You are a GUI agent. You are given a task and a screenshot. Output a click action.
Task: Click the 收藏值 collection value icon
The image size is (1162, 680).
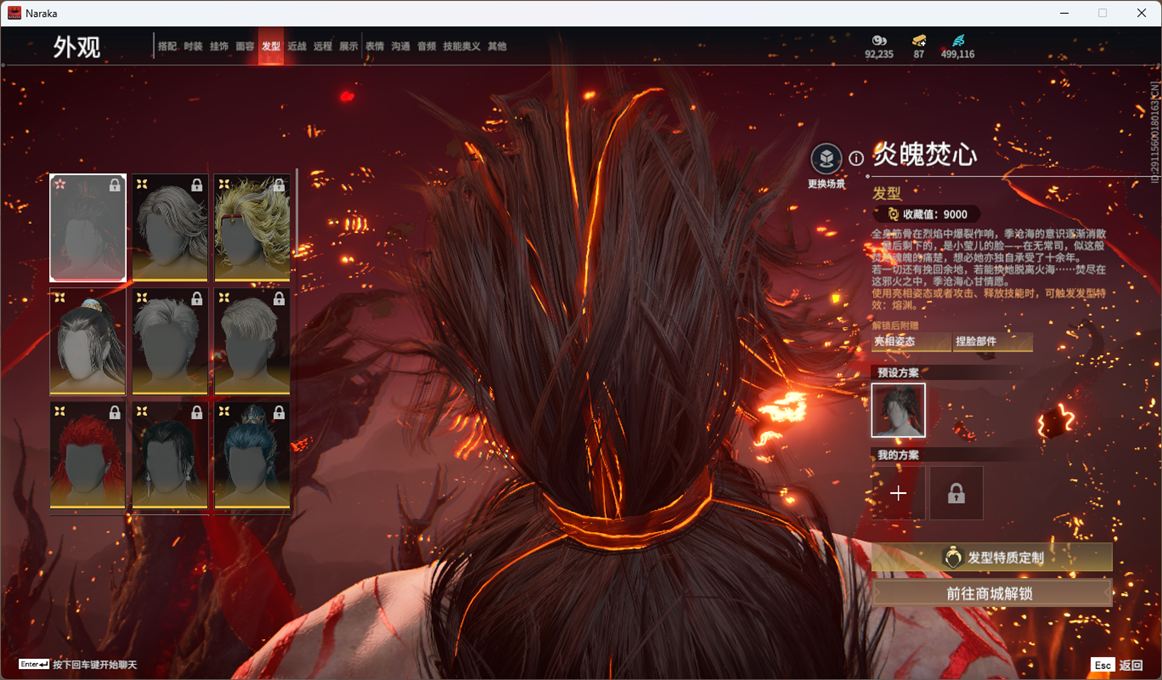click(893, 214)
